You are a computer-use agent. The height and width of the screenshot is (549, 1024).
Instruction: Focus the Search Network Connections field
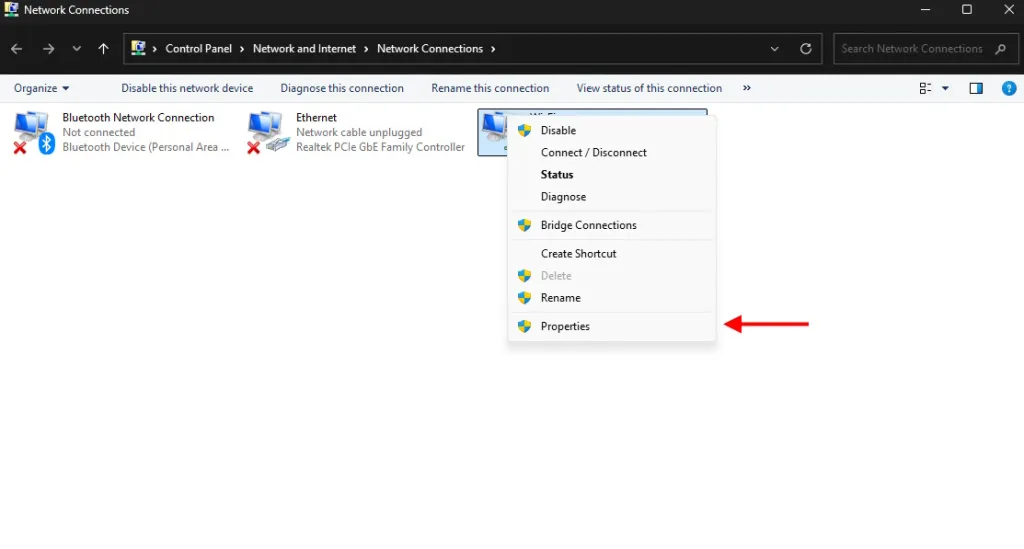(925, 49)
